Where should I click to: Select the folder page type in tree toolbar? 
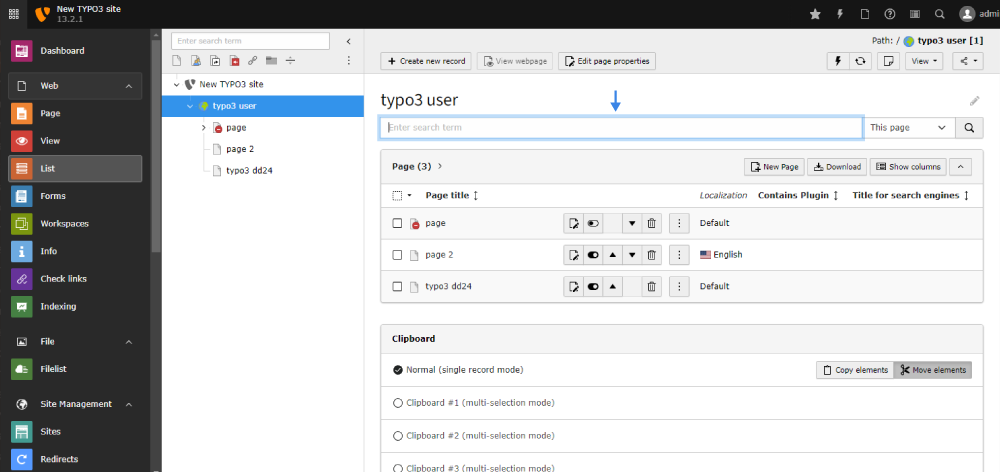(x=272, y=61)
